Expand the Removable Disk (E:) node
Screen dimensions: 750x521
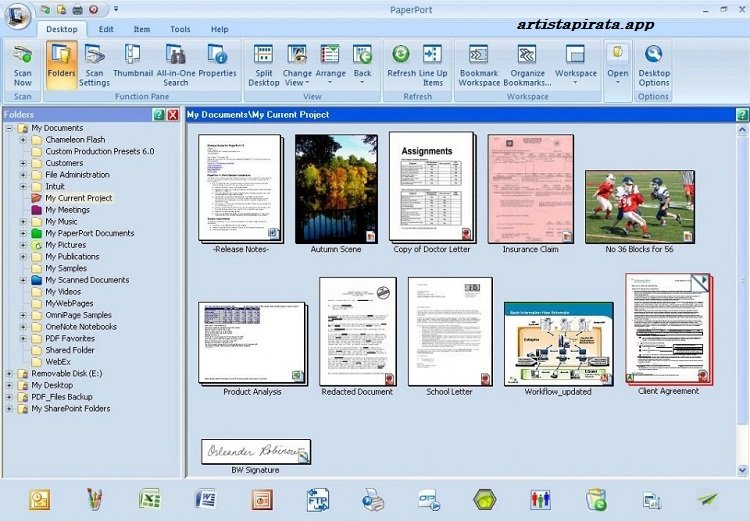pos(10,374)
